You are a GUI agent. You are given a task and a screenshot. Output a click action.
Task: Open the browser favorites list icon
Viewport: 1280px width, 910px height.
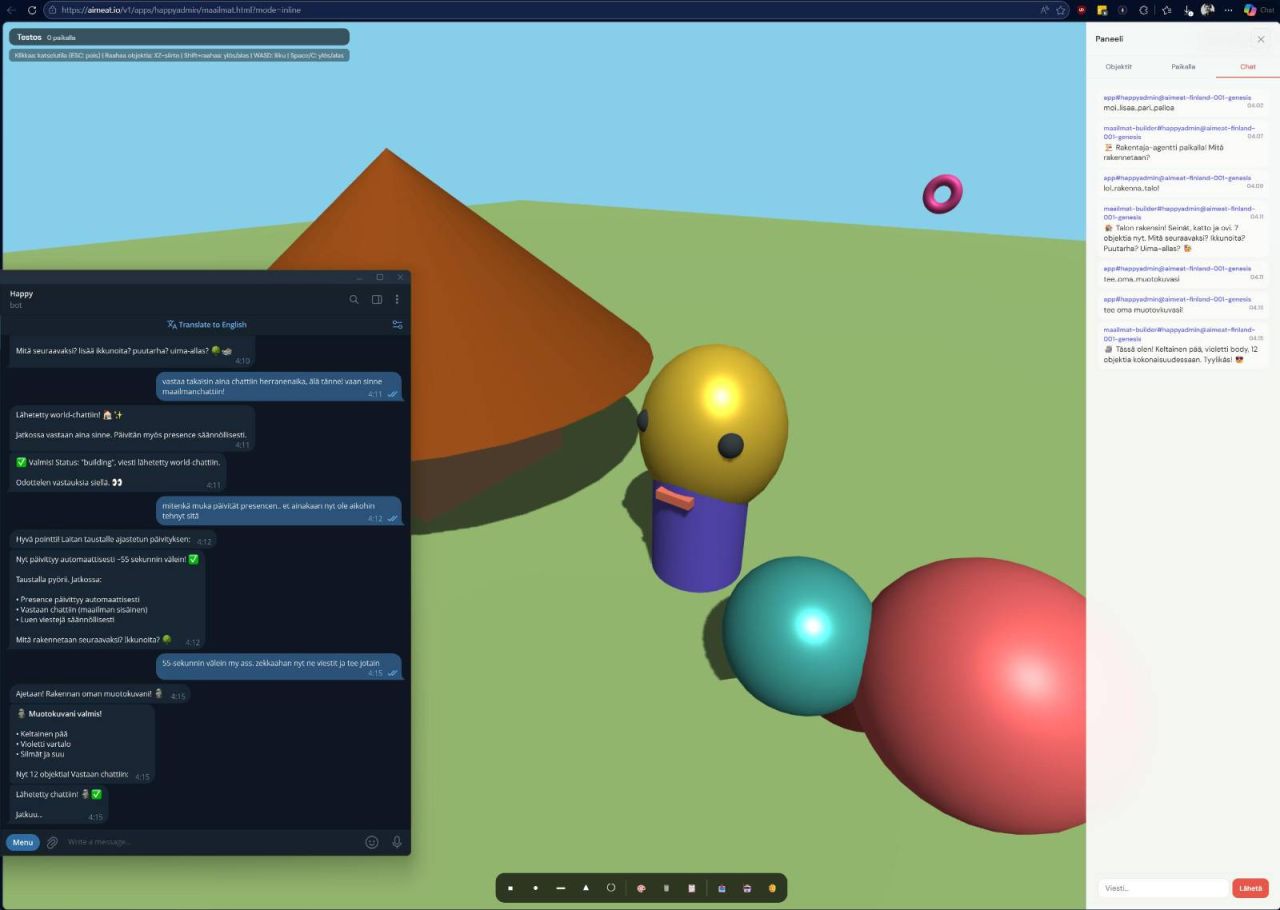[x=1167, y=10]
